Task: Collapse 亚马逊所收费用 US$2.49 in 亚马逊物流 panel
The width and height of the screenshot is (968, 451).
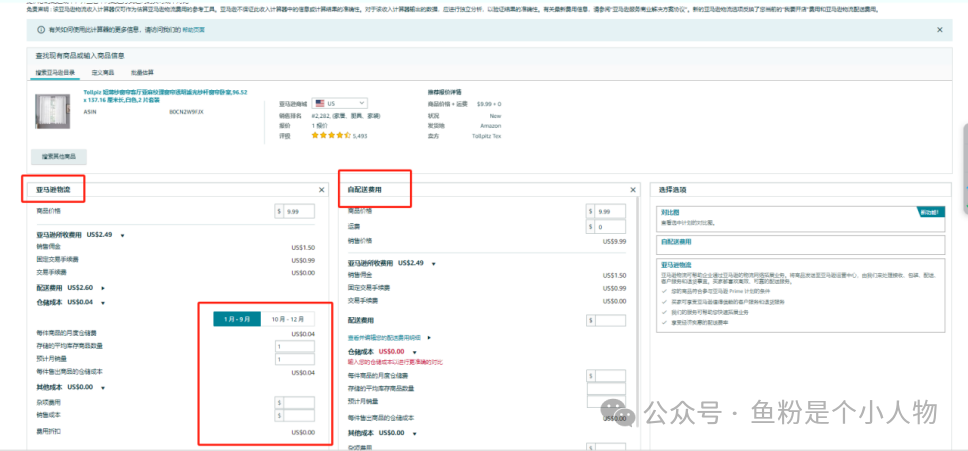Action: [x=123, y=235]
